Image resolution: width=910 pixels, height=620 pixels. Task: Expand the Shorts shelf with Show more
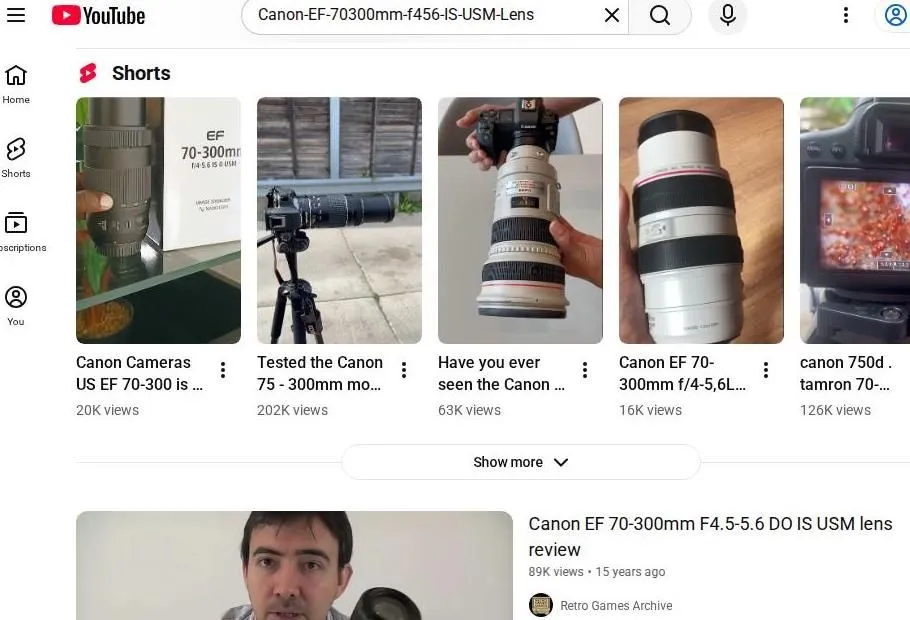point(521,462)
